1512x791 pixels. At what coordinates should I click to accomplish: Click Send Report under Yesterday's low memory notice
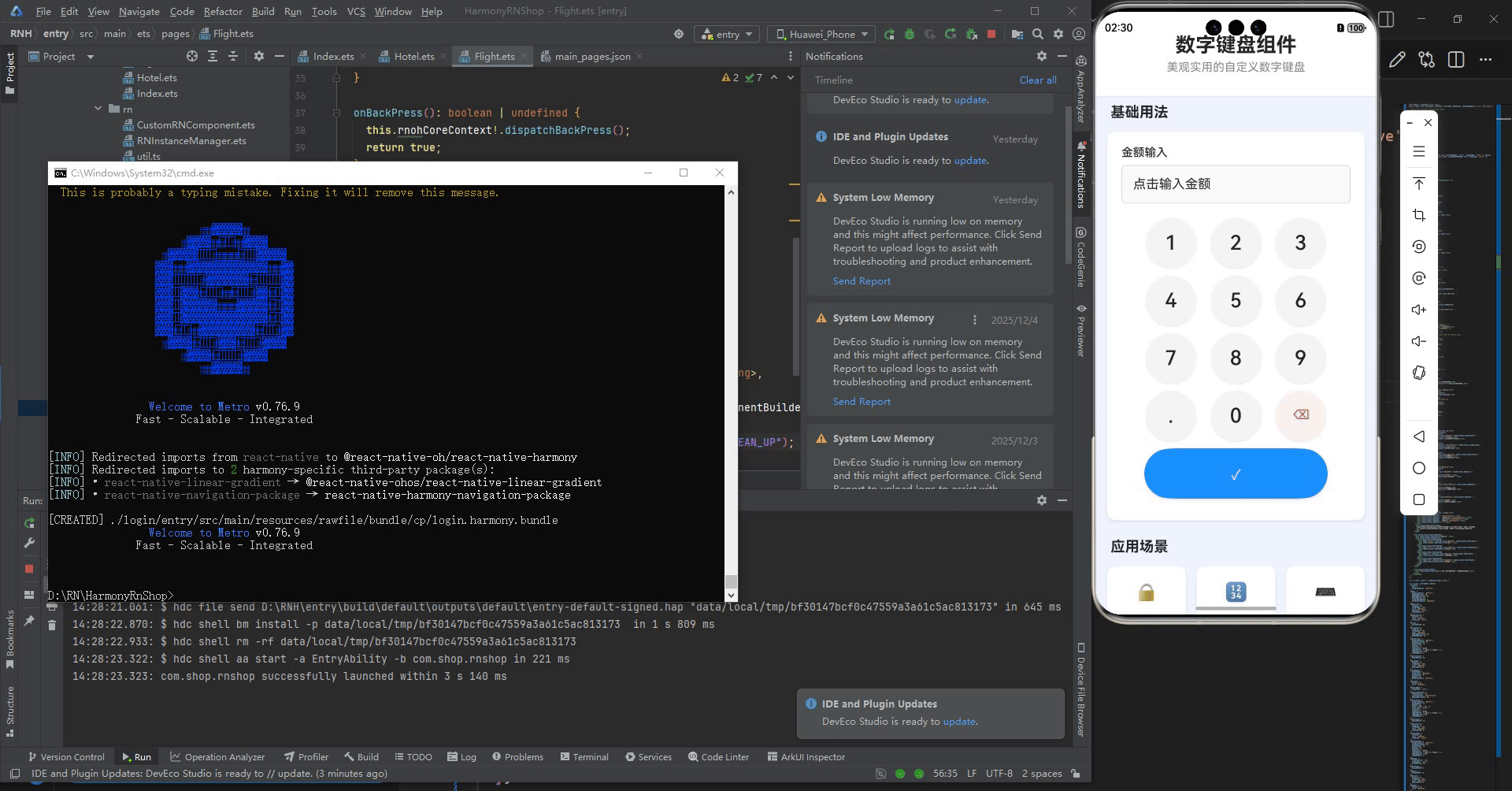click(862, 281)
